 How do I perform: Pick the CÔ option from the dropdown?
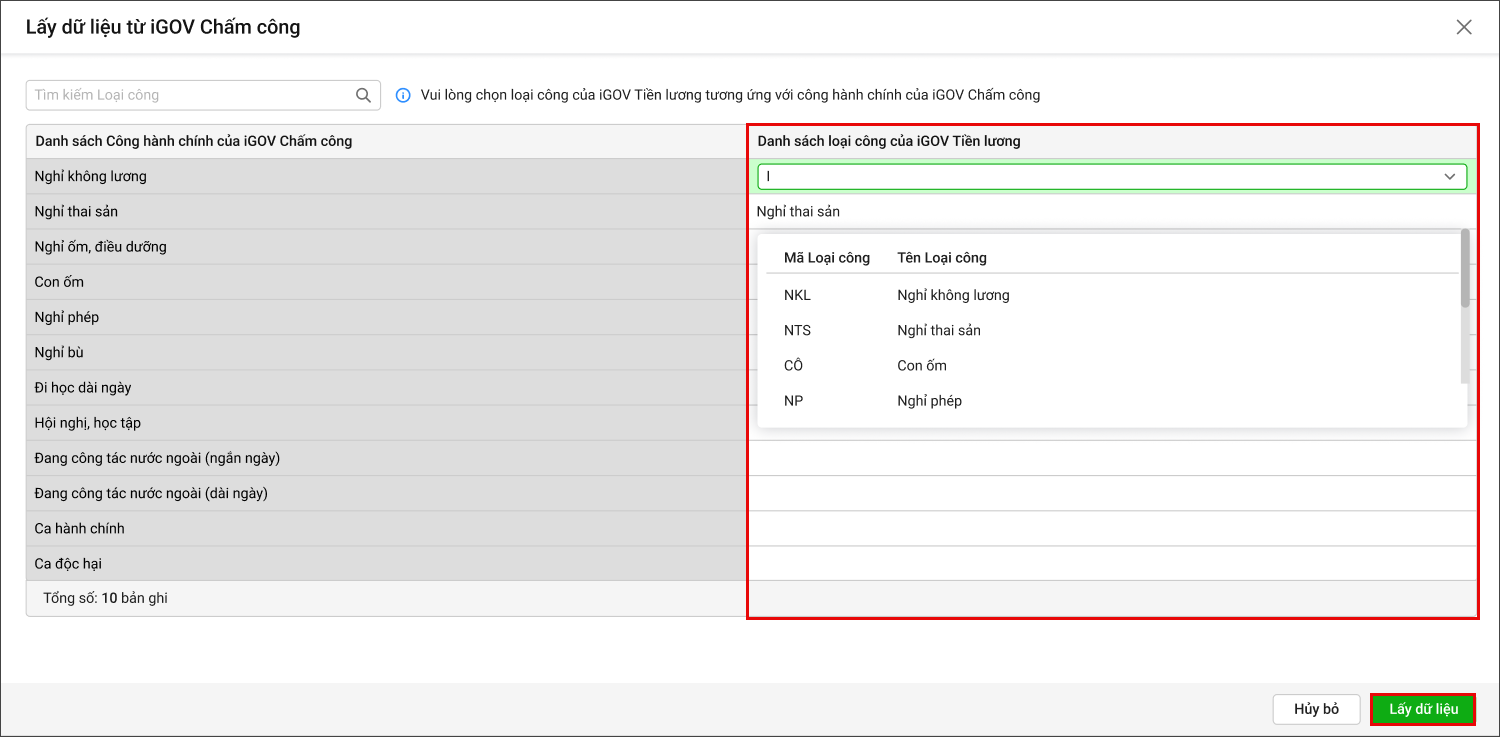coord(1112,365)
